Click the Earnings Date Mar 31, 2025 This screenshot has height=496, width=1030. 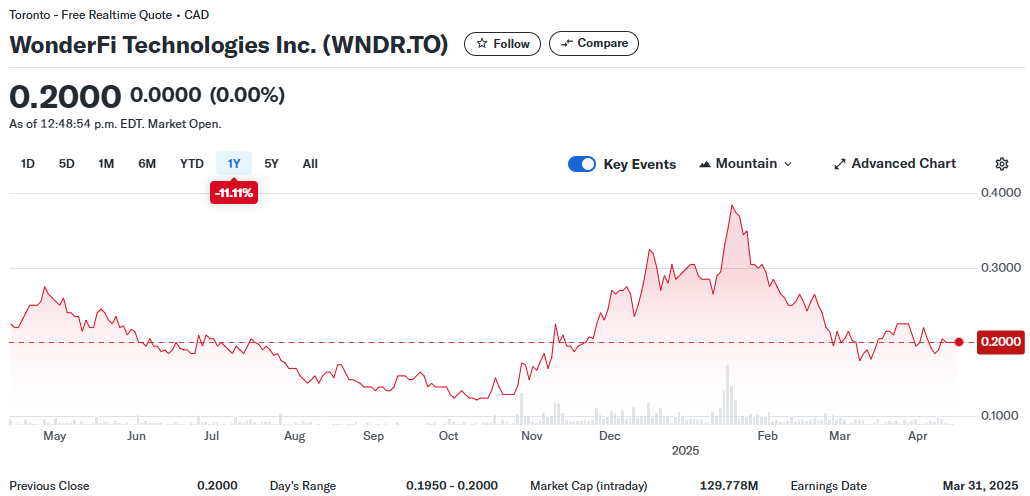[x=981, y=486]
